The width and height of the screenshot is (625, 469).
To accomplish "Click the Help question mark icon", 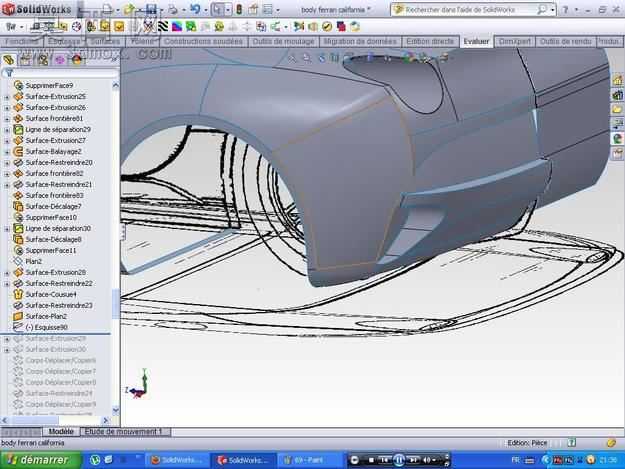I will coord(566,10).
